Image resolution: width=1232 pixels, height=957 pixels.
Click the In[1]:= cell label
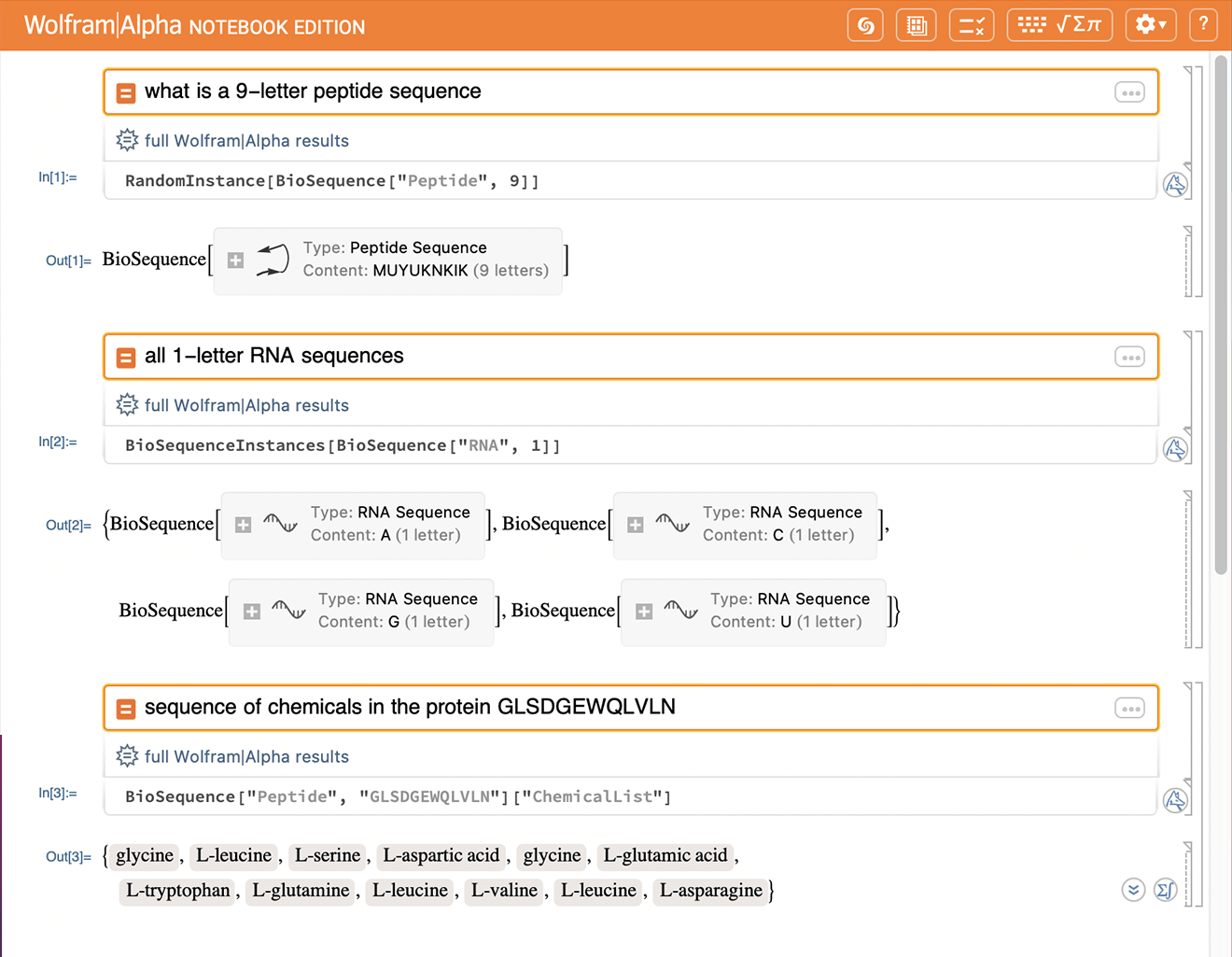(58, 177)
